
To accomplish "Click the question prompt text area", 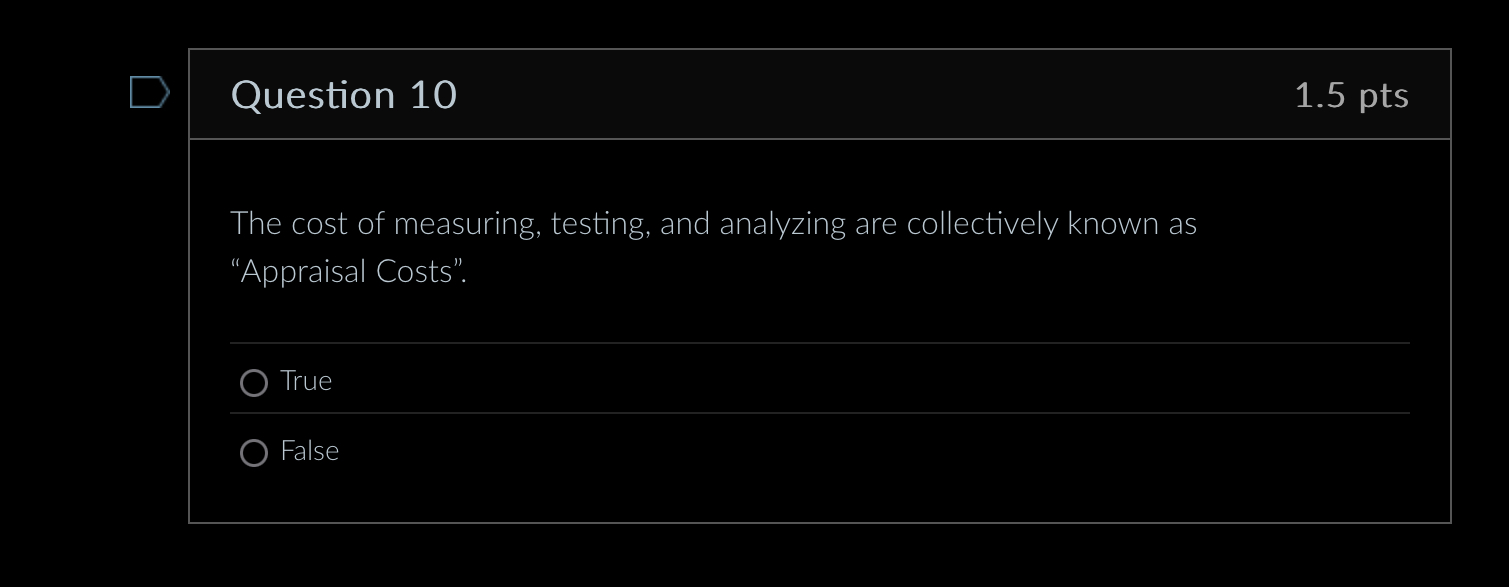I will (x=713, y=244).
